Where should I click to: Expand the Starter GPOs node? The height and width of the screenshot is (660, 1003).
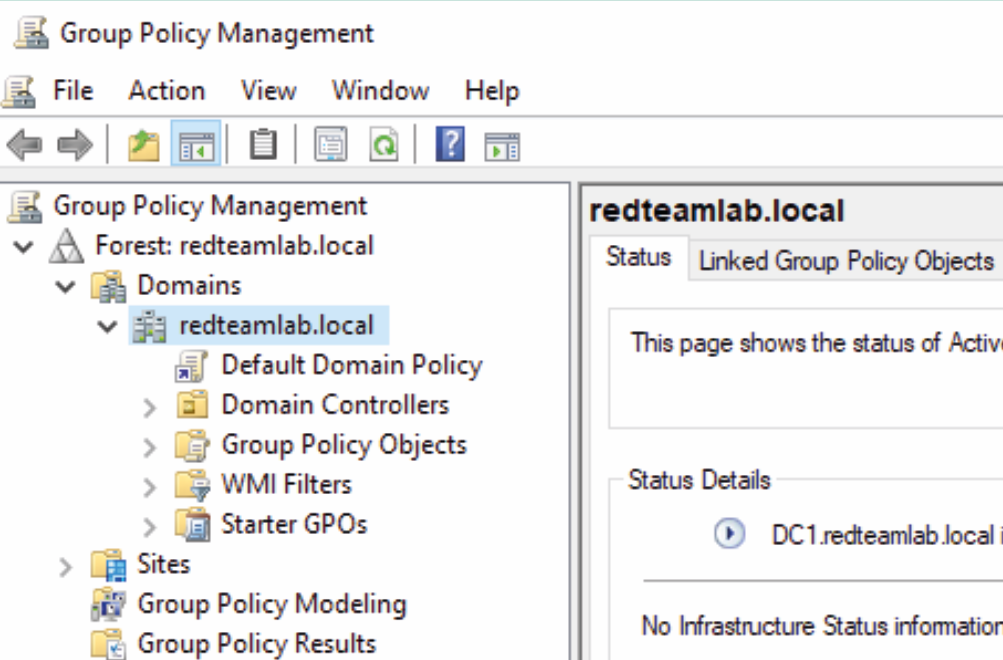tap(149, 527)
